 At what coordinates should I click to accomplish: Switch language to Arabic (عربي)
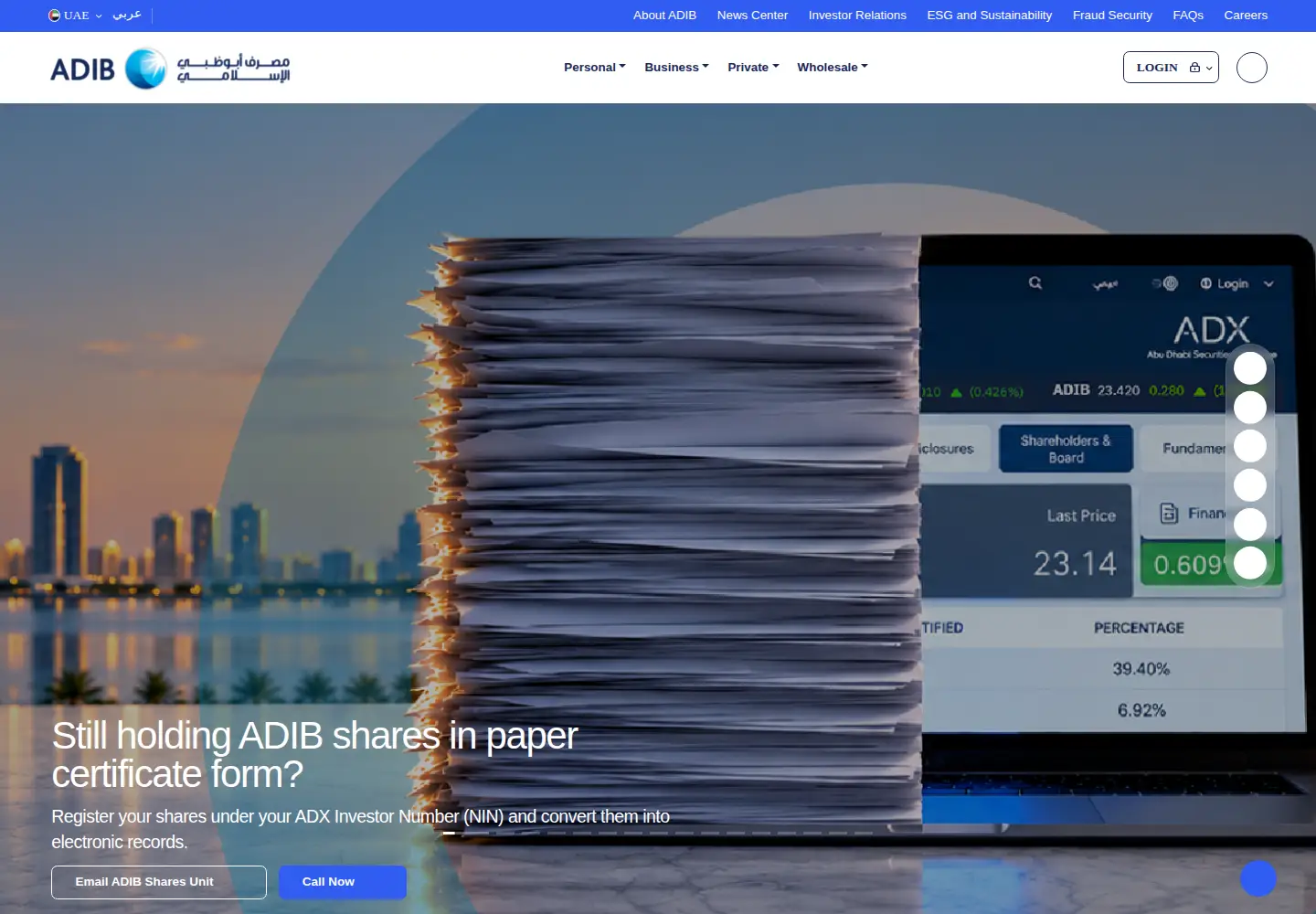click(x=127, y=16)
